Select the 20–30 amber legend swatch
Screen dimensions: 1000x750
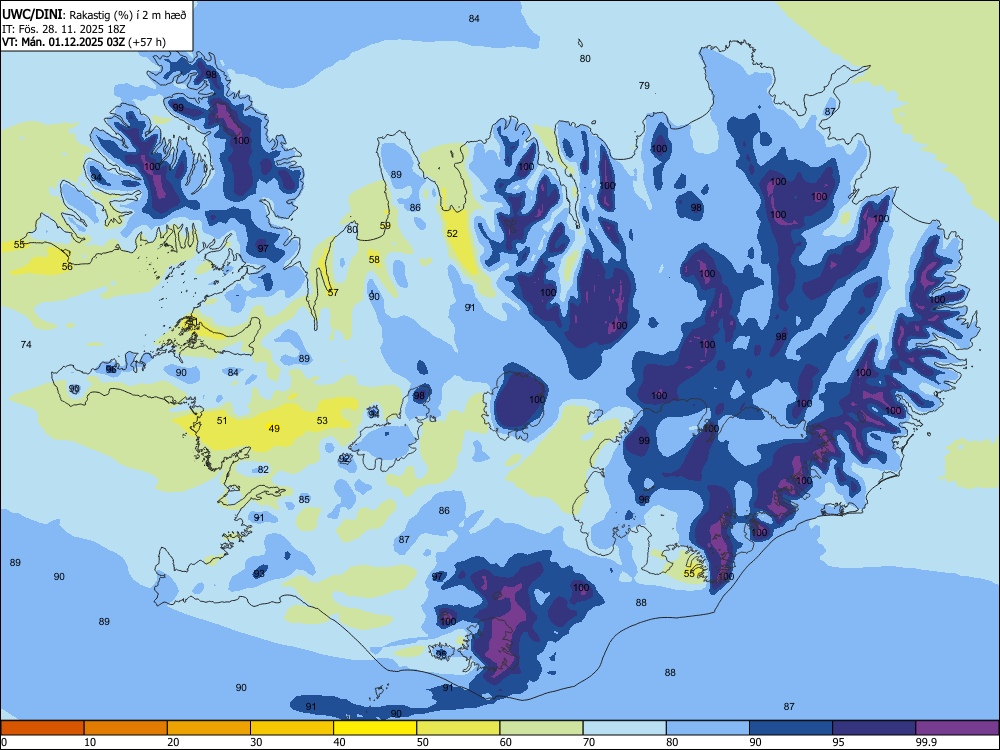209,728
